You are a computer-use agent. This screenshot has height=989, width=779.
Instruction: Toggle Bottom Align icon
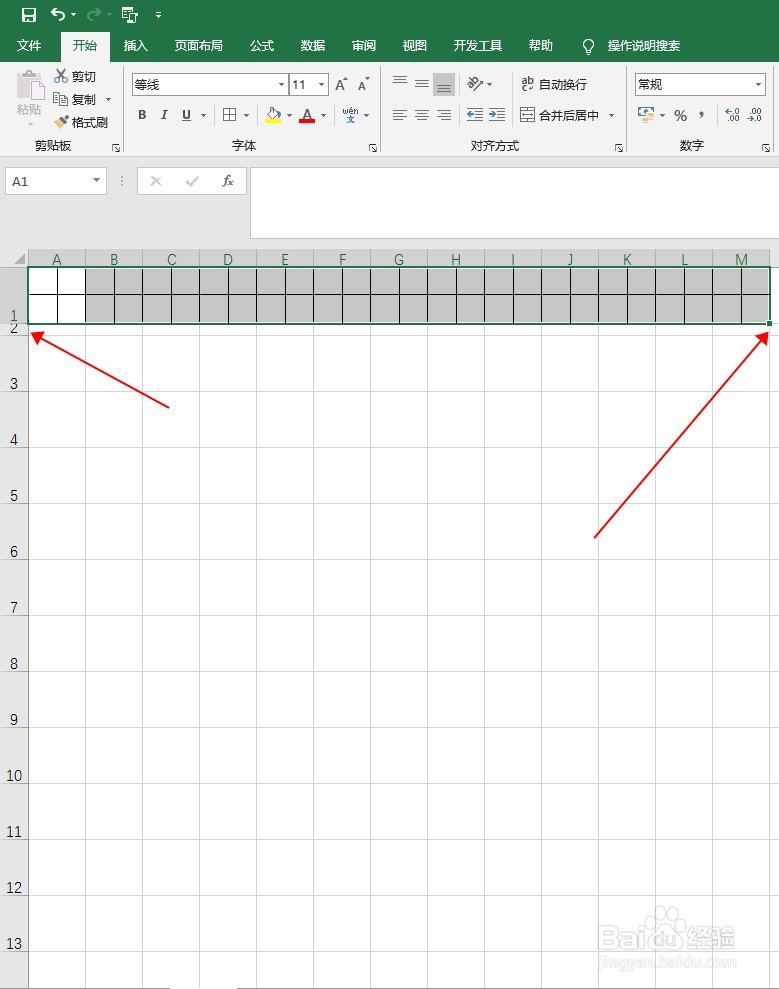pos(444,84)
